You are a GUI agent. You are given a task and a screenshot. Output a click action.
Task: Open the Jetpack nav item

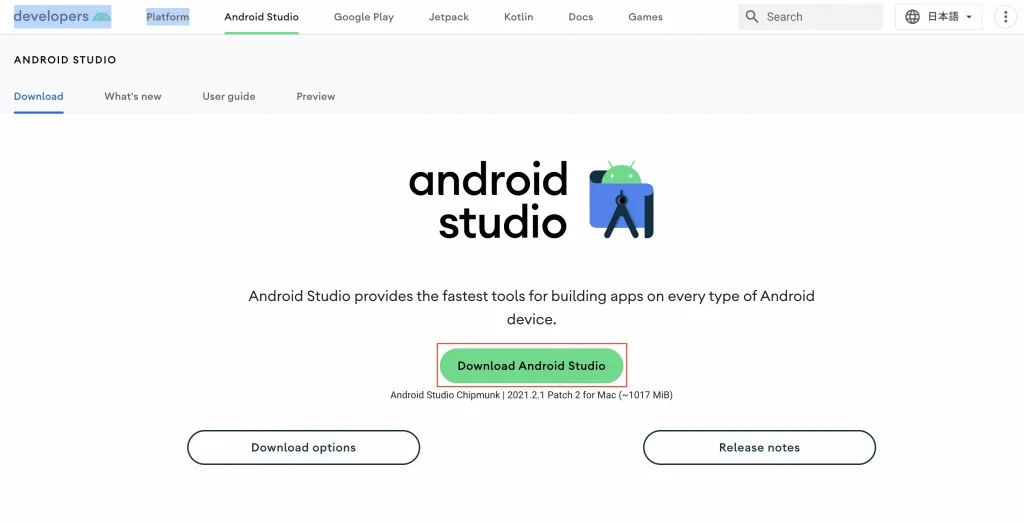point(449,17)
